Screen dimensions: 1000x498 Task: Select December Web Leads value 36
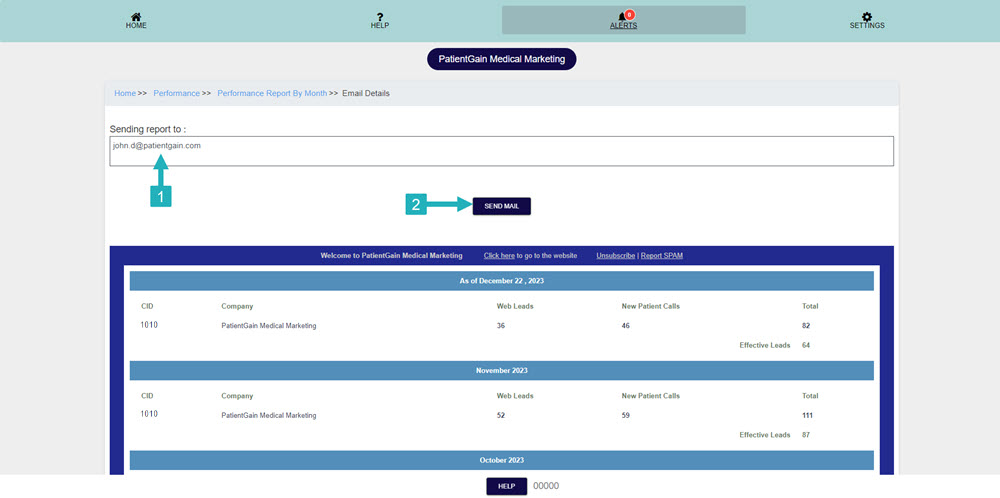pyautogui.click(x=501, y=326)
